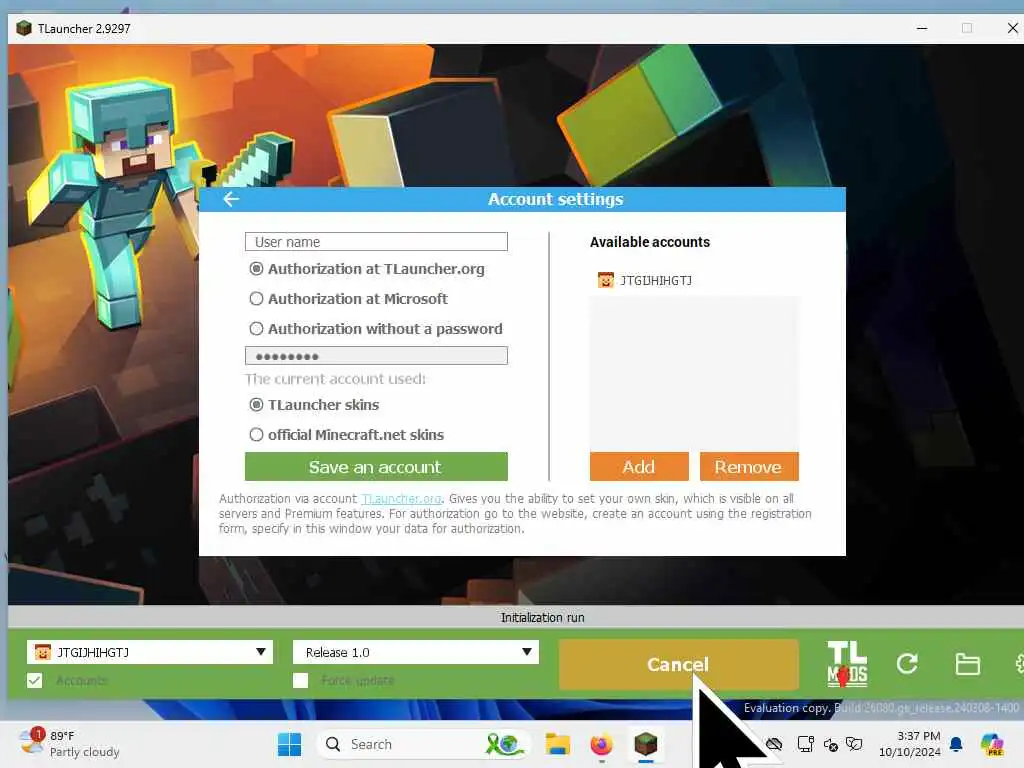Viewport: 1024px width, 768px height.
Task: Click the clock showing 3:37 PM
Action: pos(910,744)
